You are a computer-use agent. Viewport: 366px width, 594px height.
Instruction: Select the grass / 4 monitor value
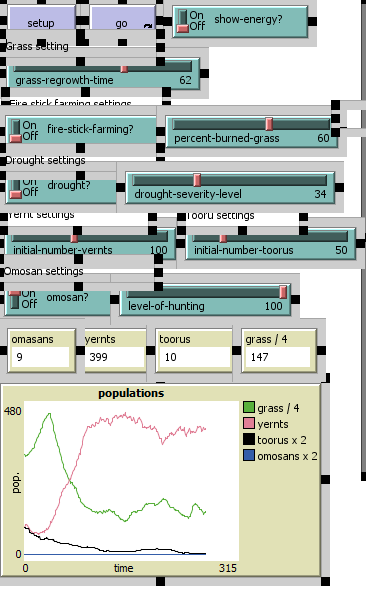pyautogui.click(x=278, y=357)
